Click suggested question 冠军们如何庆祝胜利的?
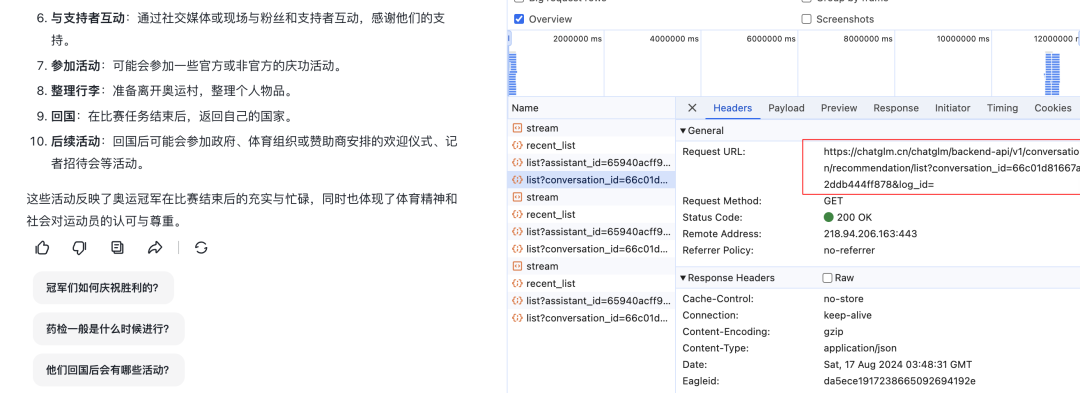Image resolution: width=1080 pixels, height=393 pixels. (103, 288)
